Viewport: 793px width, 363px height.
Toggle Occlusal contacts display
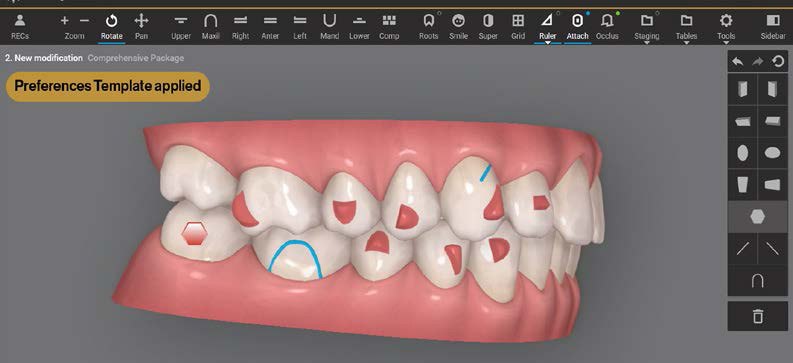[607, 27]
